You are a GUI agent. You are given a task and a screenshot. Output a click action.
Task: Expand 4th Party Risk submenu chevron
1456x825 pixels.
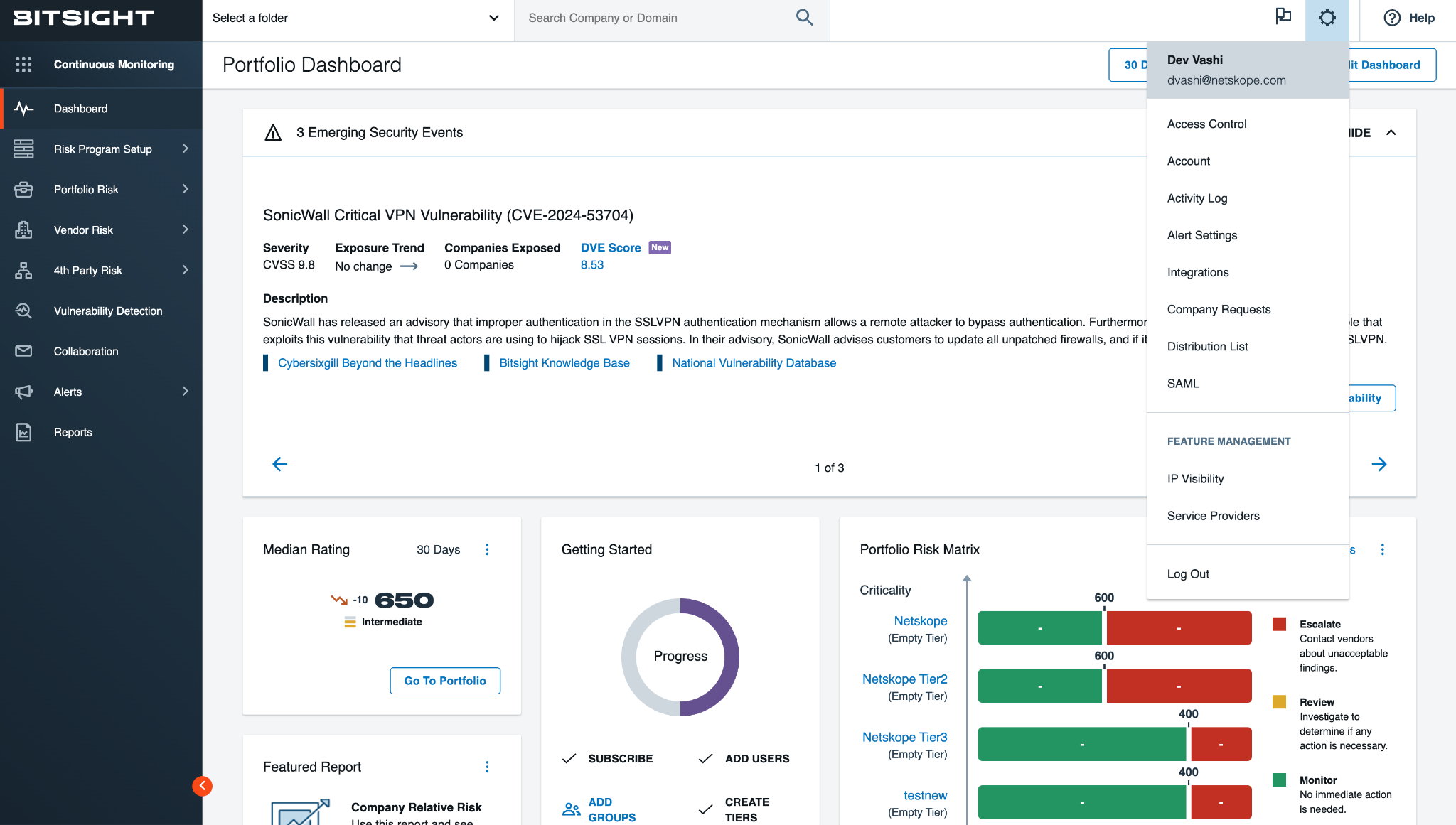pyautogui.click(x=185, y=270)
